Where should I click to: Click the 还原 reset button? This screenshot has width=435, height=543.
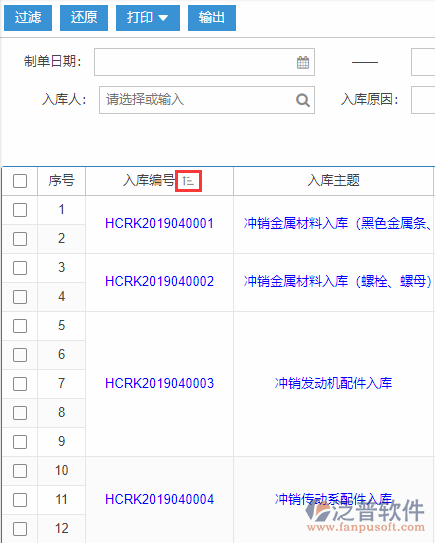tap(84, 18)
